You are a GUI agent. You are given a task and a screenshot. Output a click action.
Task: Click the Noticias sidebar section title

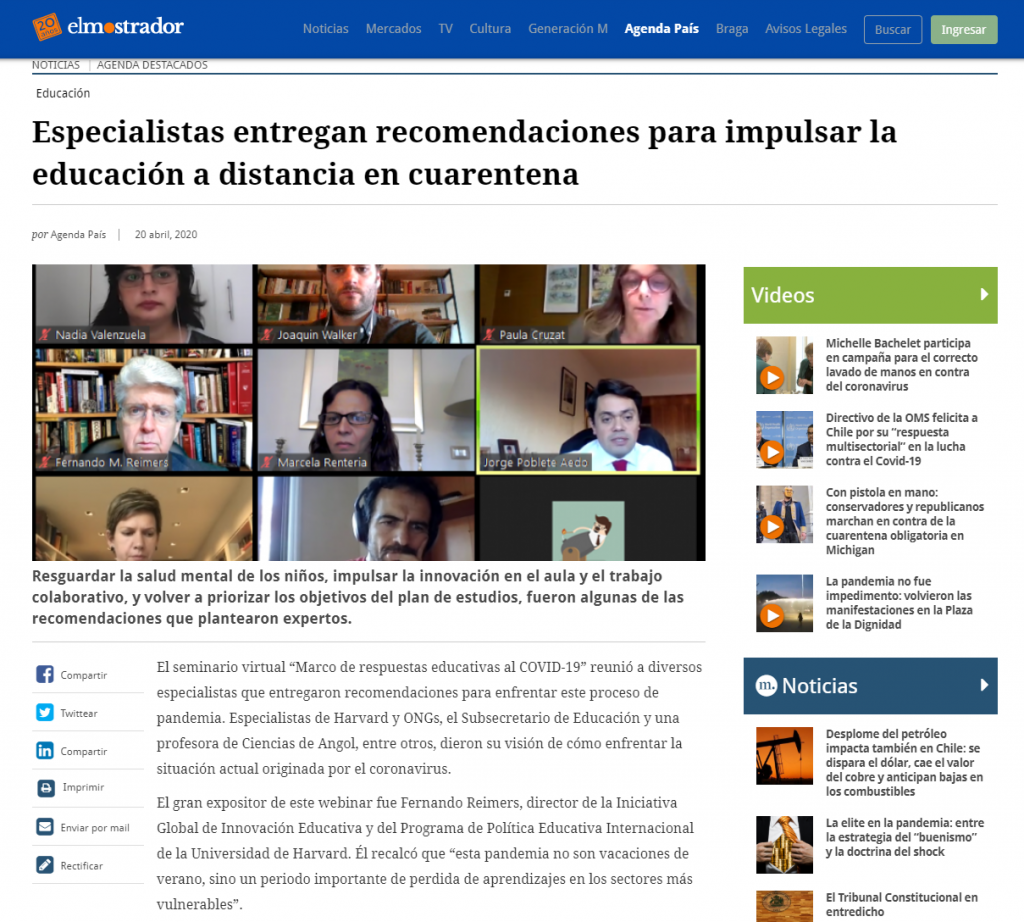(820, 686)
